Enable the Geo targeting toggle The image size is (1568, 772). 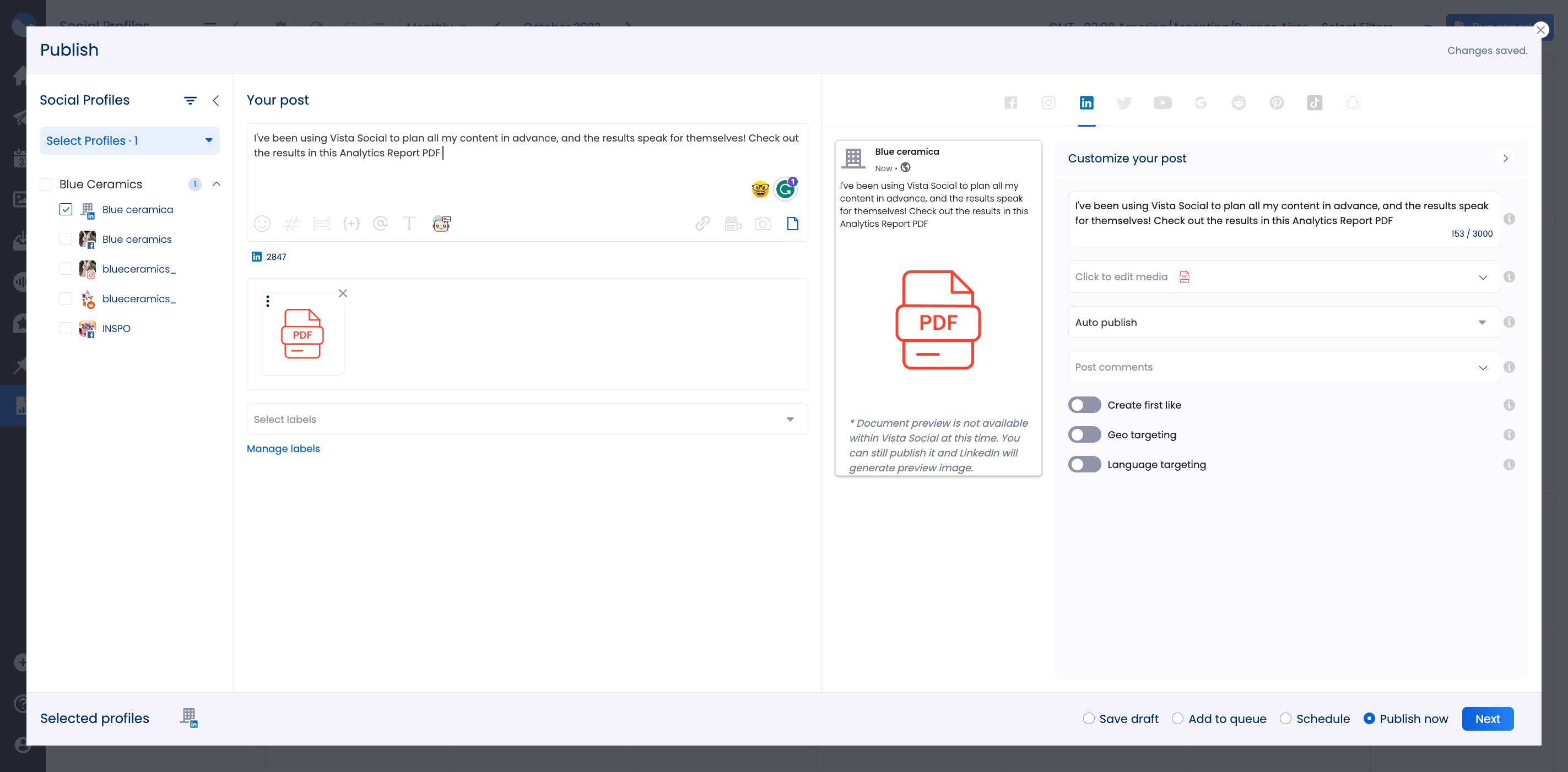1084,435
